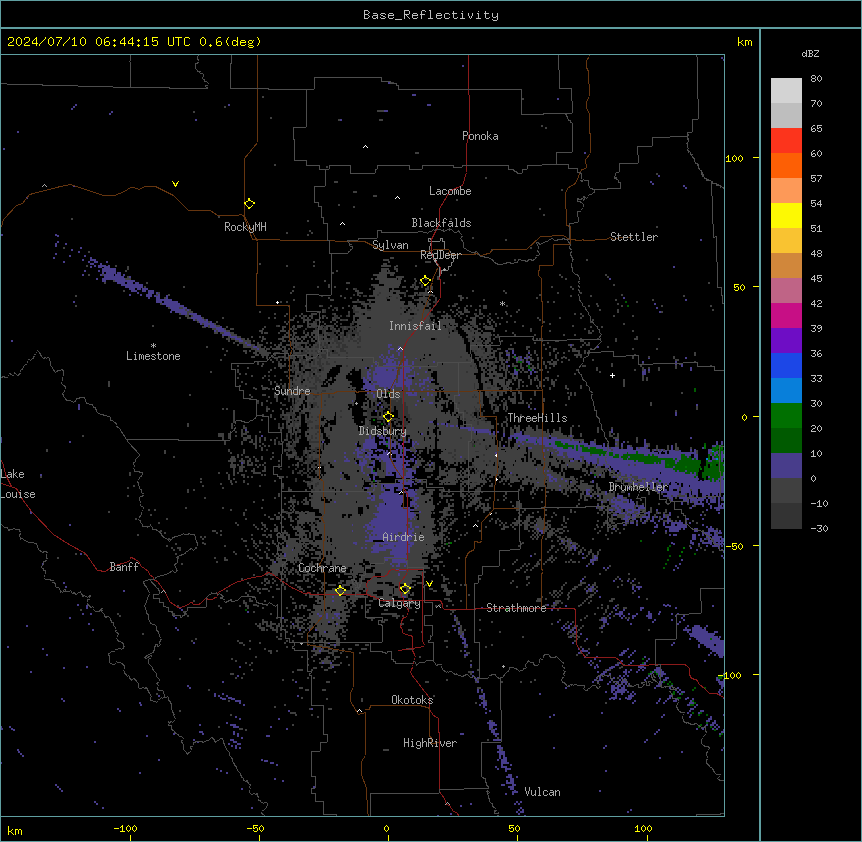The image size is (862, 842).
Task: Click the Sylvan label
Action: [x=390, y=245]
